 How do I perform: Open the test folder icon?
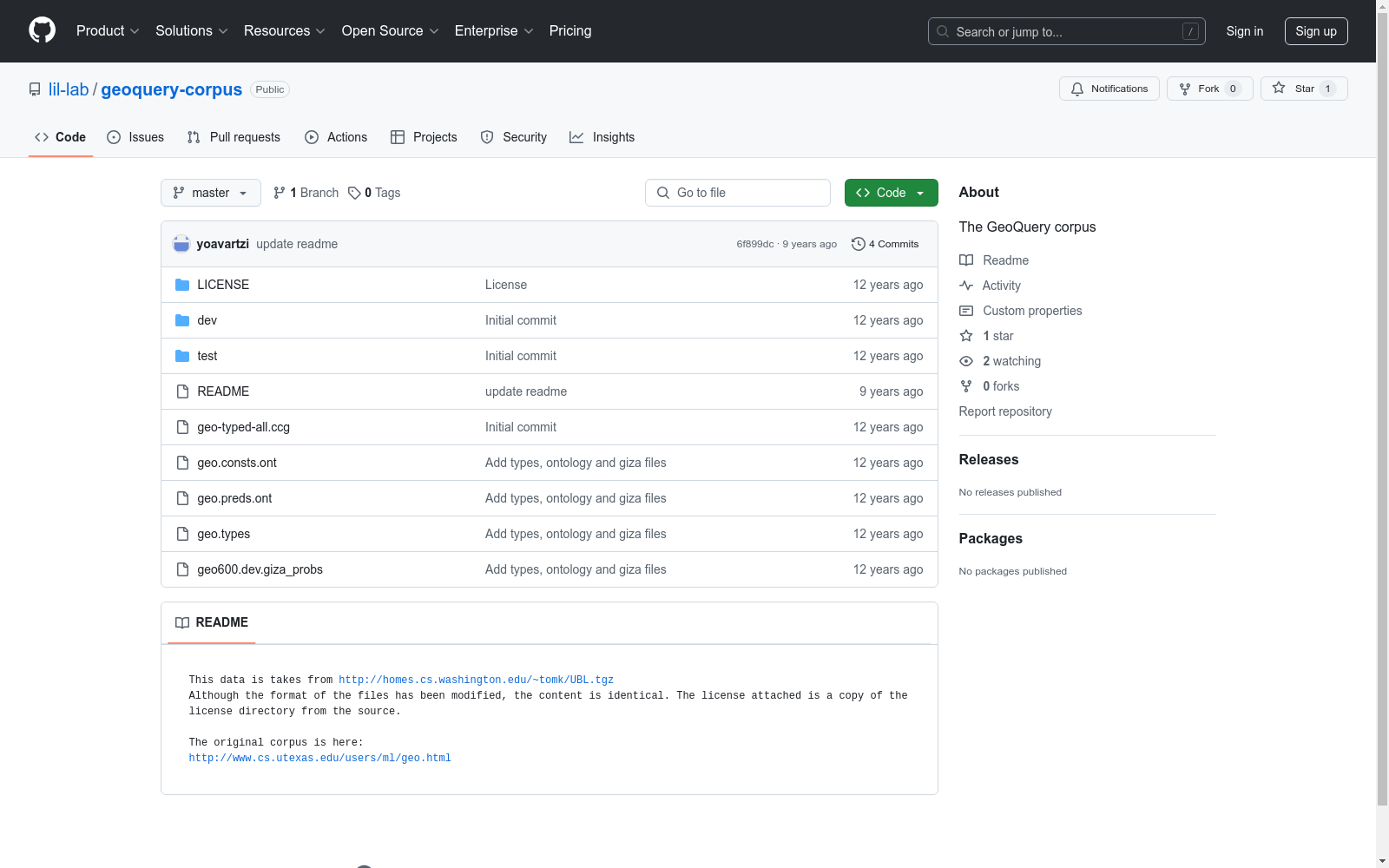tap(182, 356)
